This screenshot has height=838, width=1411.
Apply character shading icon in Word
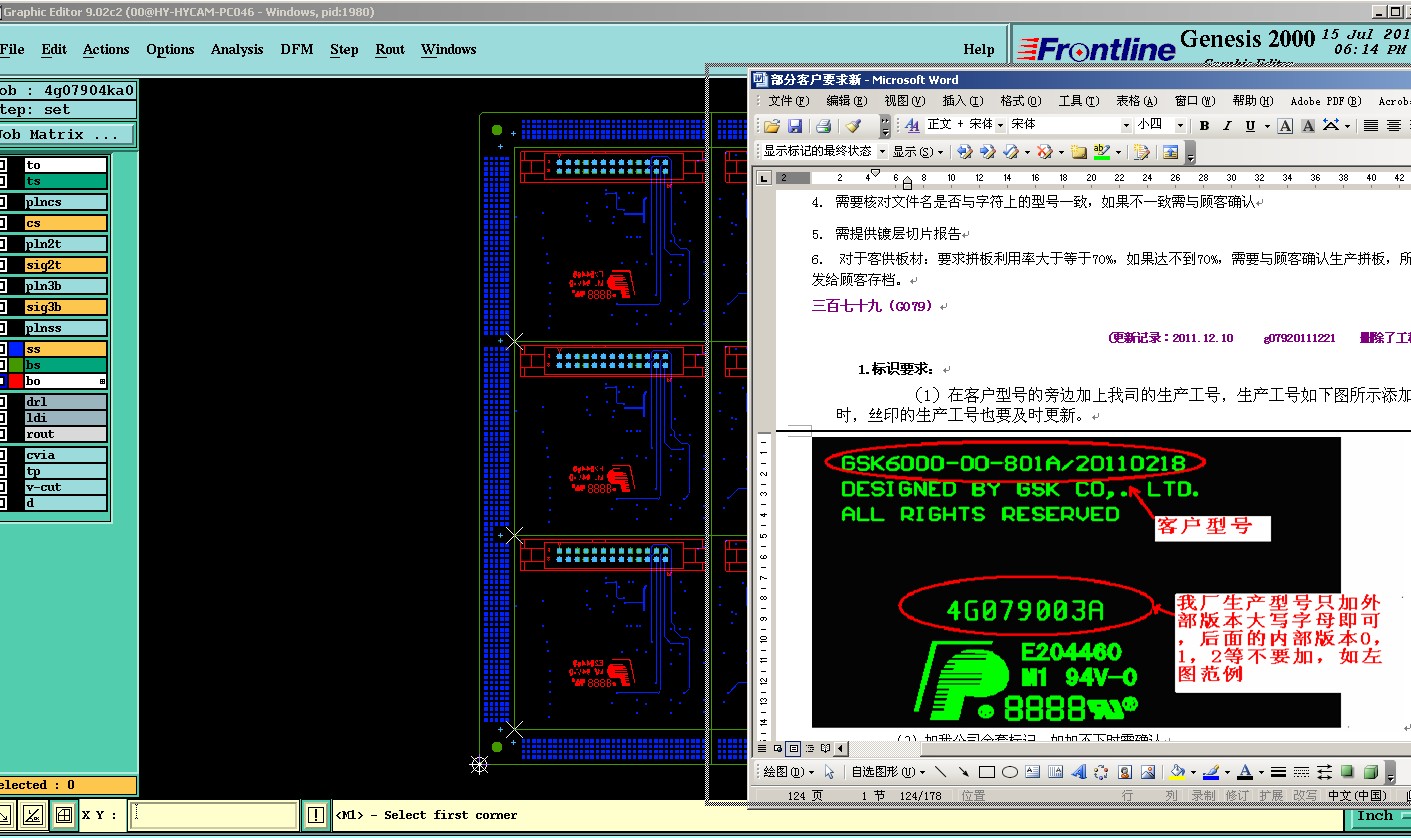(1308, 125)
